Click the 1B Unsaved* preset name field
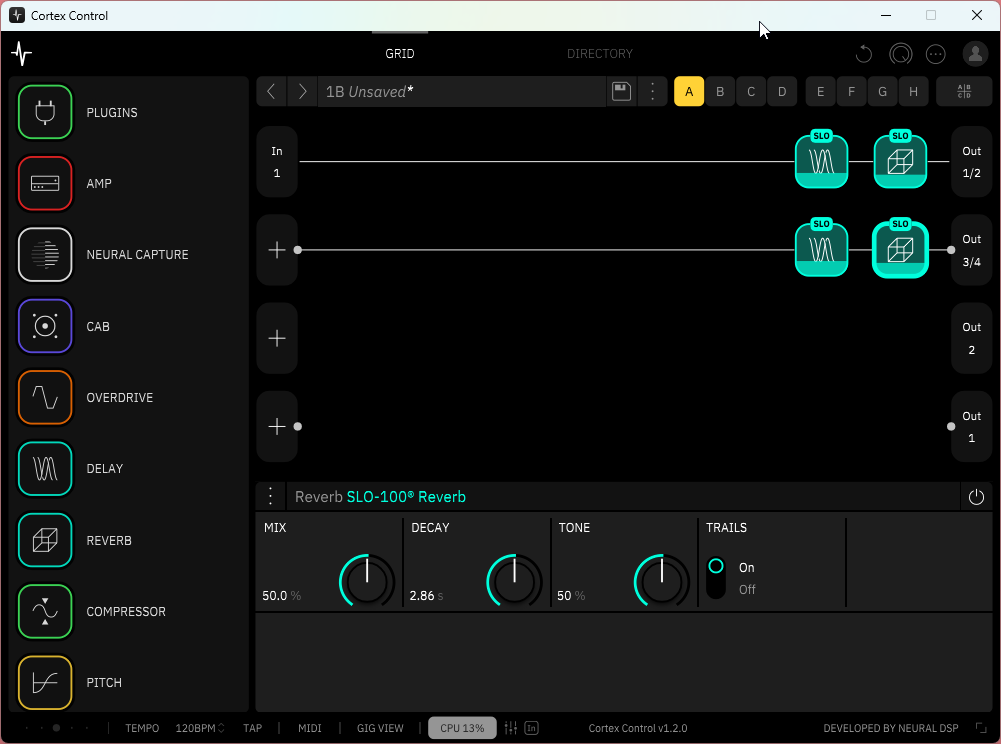Screen dimensions: 1001x744 [x=462, y=91]
